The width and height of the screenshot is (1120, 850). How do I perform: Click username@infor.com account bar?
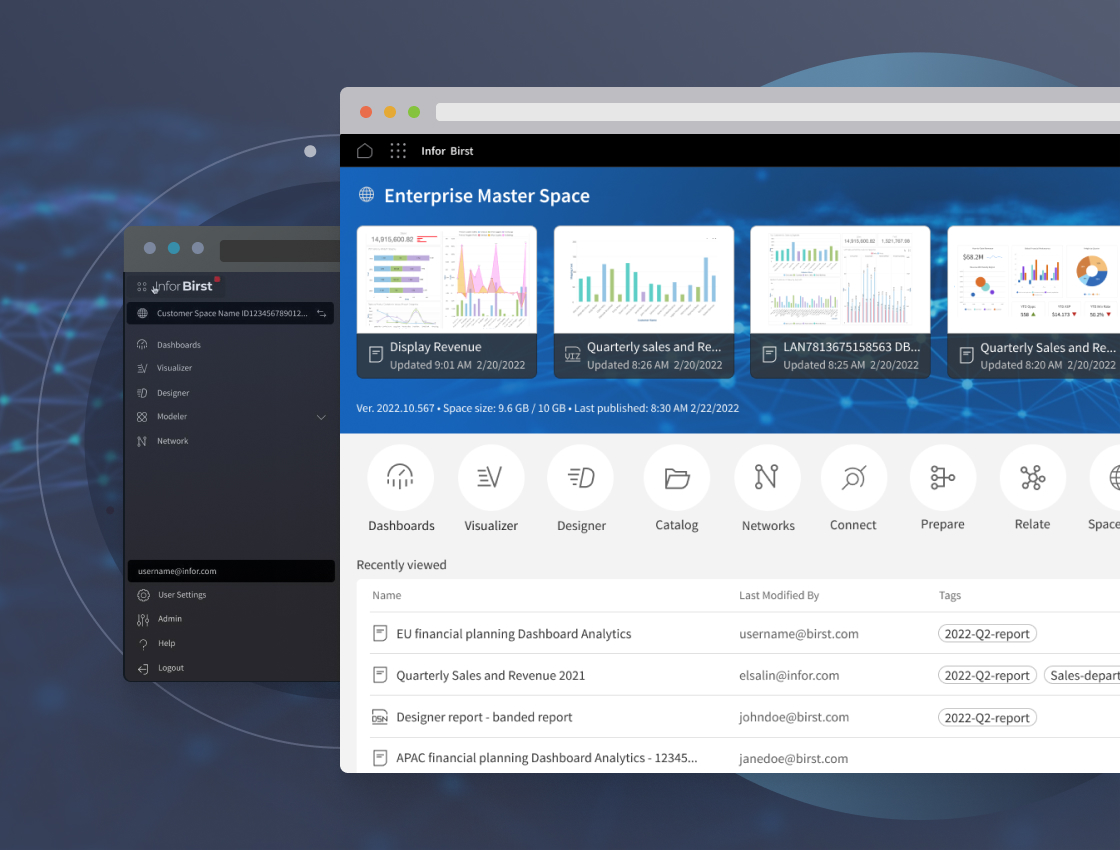click(x=231, y=571)
